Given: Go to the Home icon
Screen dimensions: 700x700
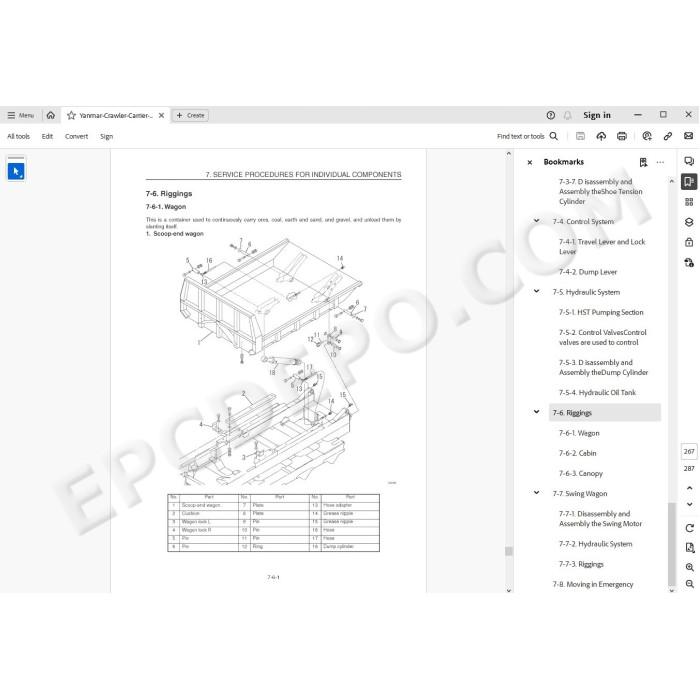Looking at the screenshot, I should coord(51,115).
